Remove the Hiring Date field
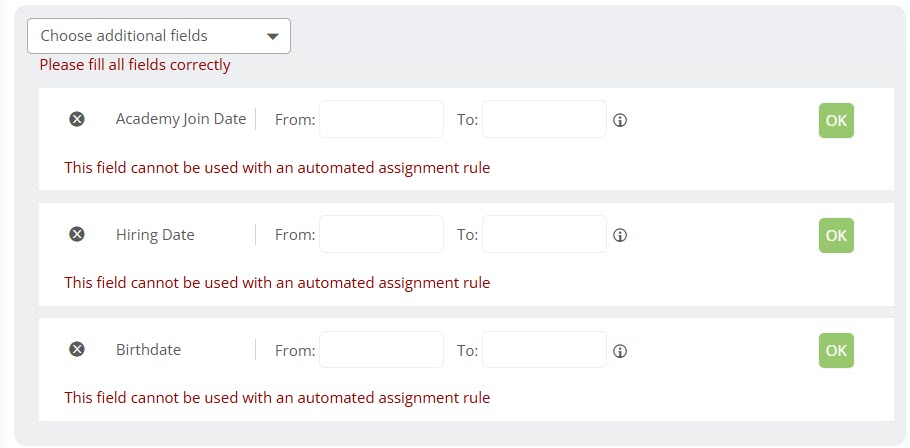Screen dimensions: 910x448 [77, 234]
